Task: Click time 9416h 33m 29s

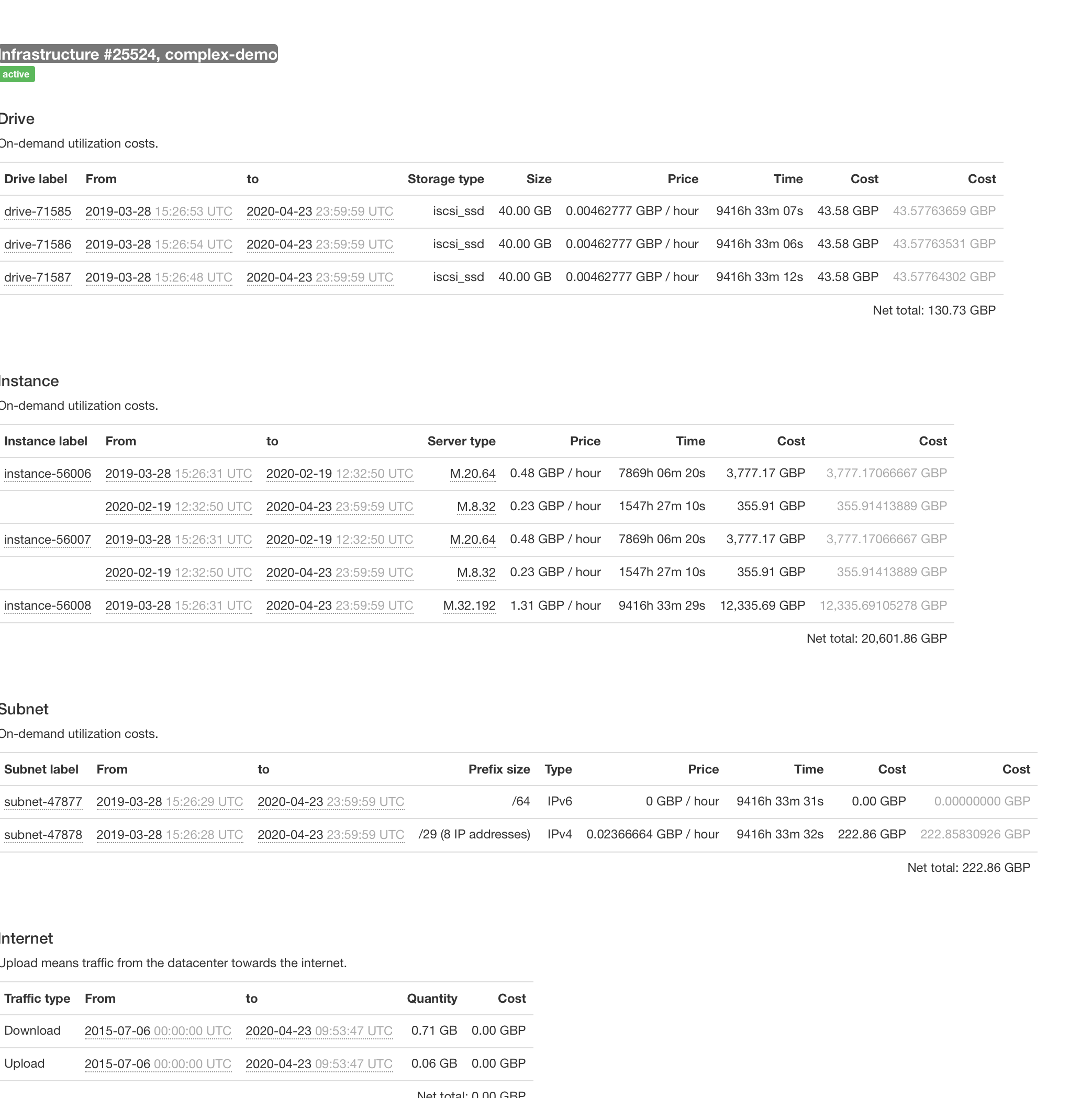Action: pos(662,606)
